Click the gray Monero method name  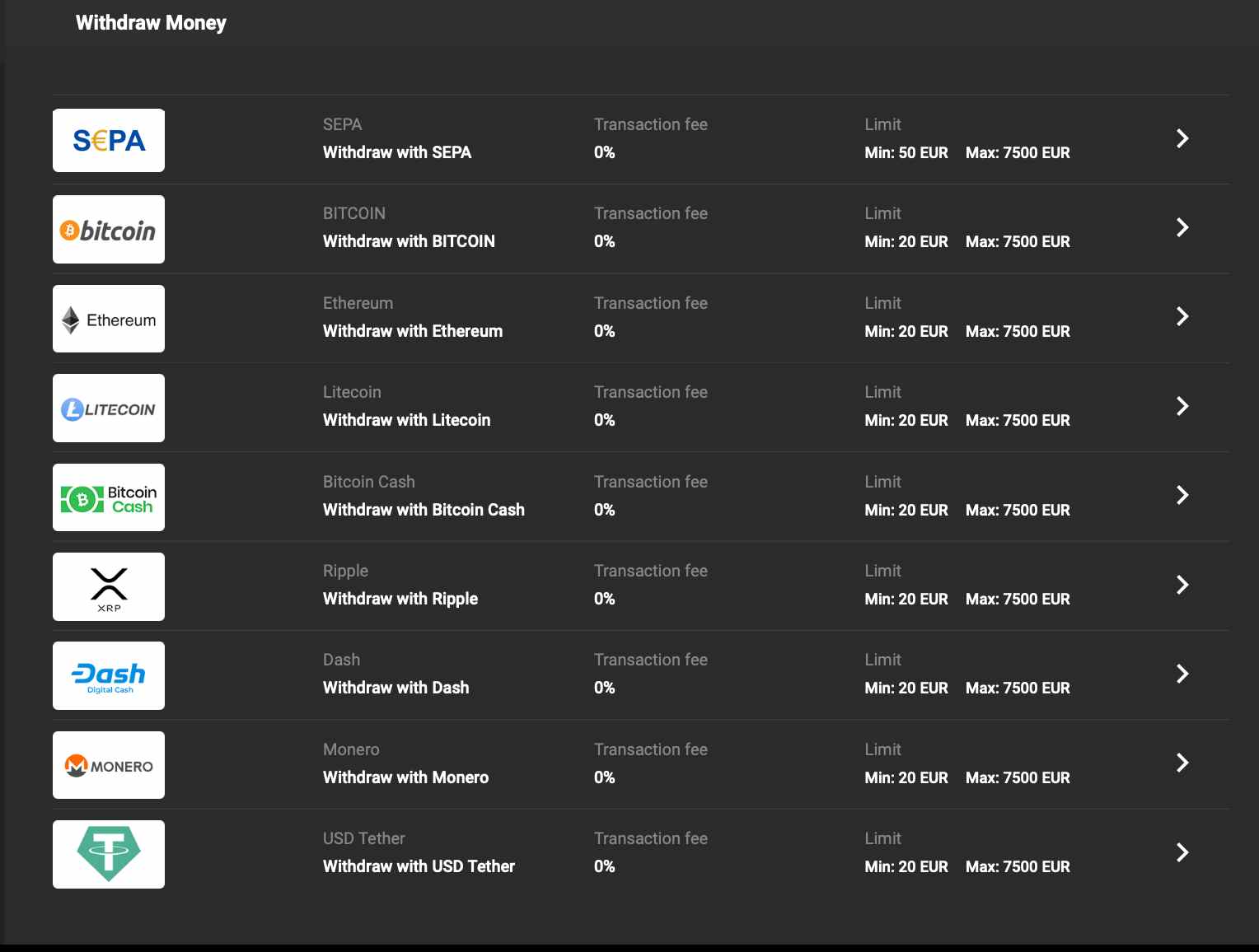click(x=351, y=749)
